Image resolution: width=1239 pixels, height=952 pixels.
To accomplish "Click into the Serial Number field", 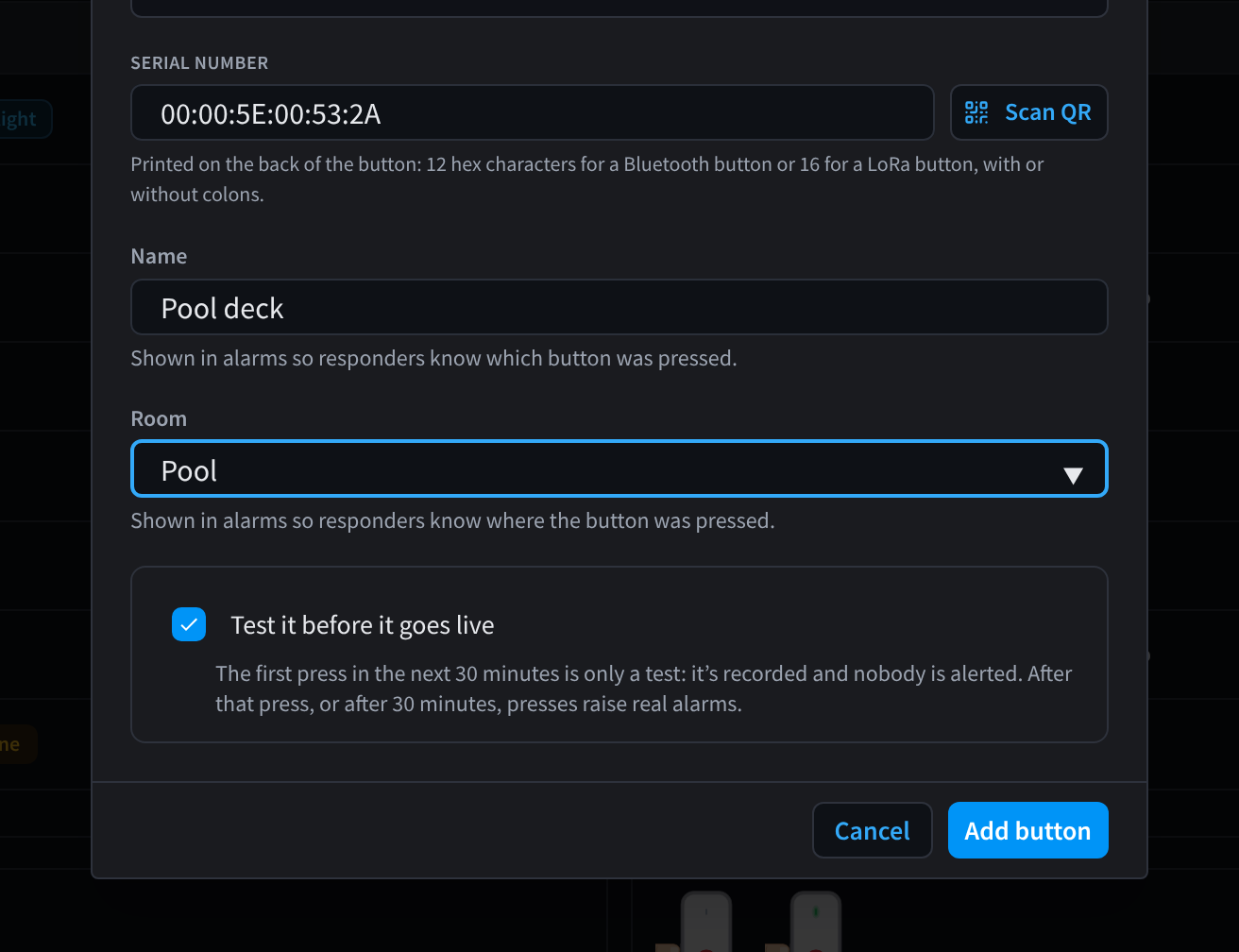I will (x=533, y=113).
